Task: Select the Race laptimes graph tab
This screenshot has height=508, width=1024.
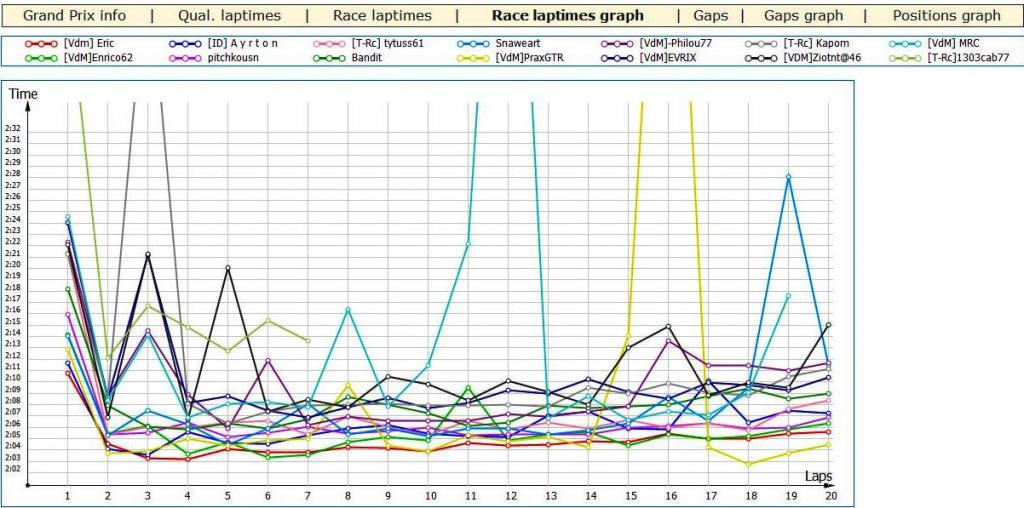Action: point(568,16)
